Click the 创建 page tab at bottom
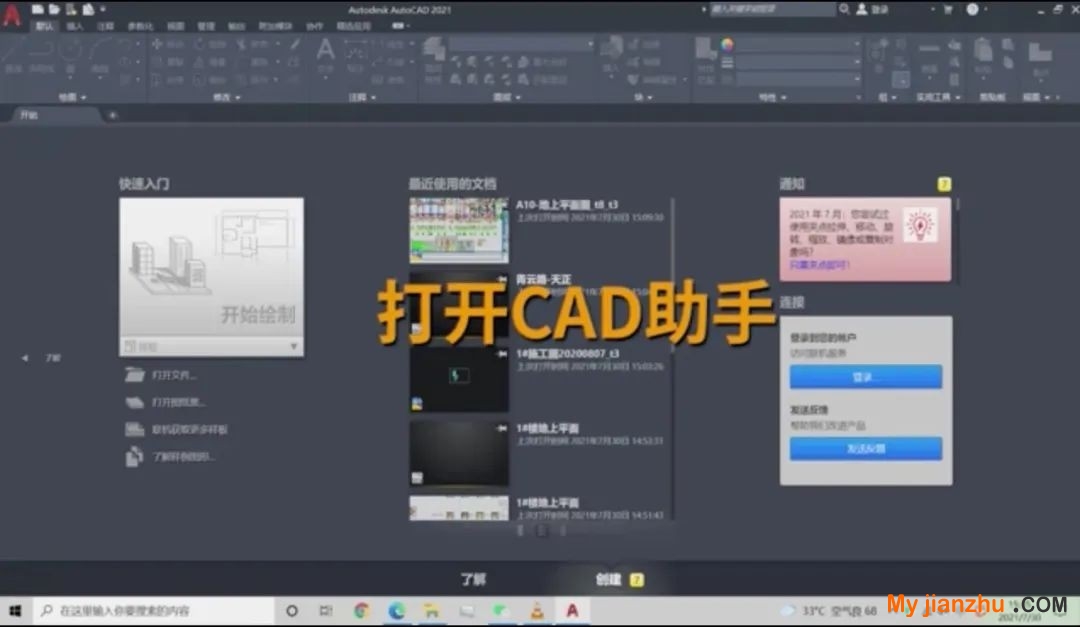 609,579
